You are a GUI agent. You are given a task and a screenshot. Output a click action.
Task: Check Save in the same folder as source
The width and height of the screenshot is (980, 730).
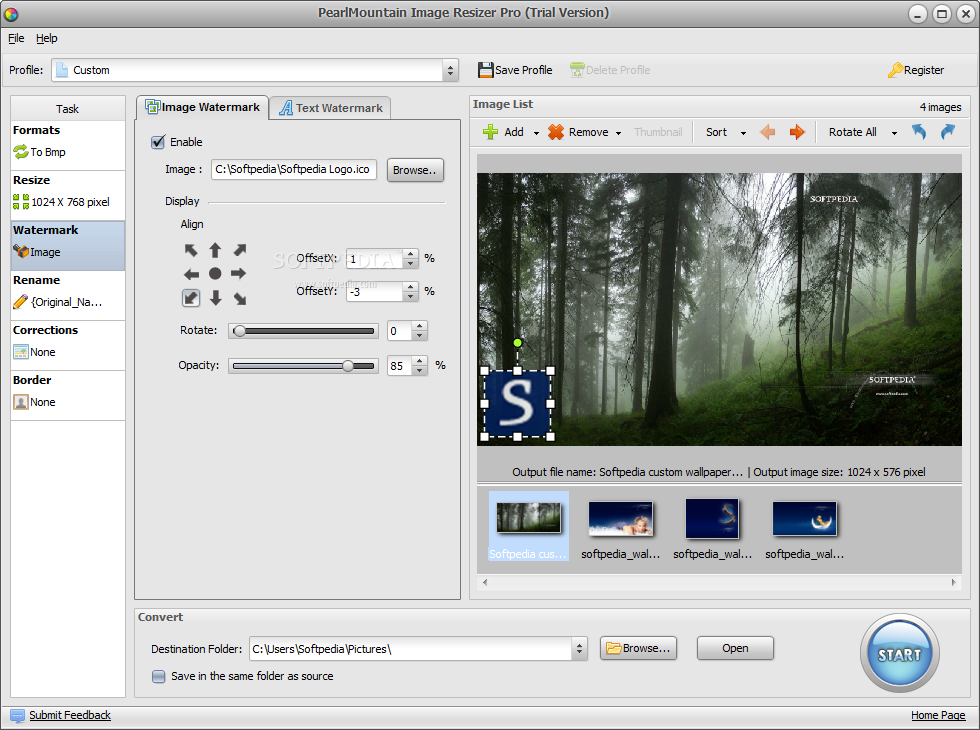pos(159,676)
